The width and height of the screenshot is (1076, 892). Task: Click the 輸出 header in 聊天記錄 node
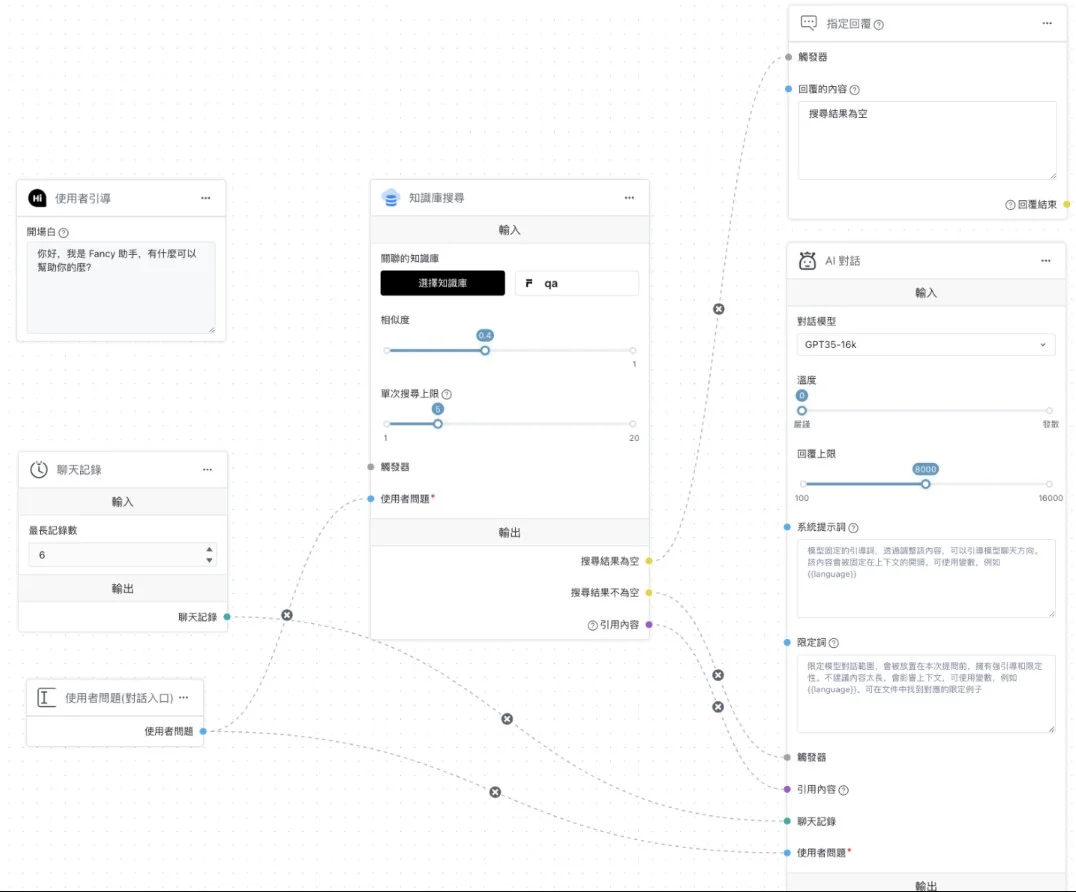click(123, 589)
